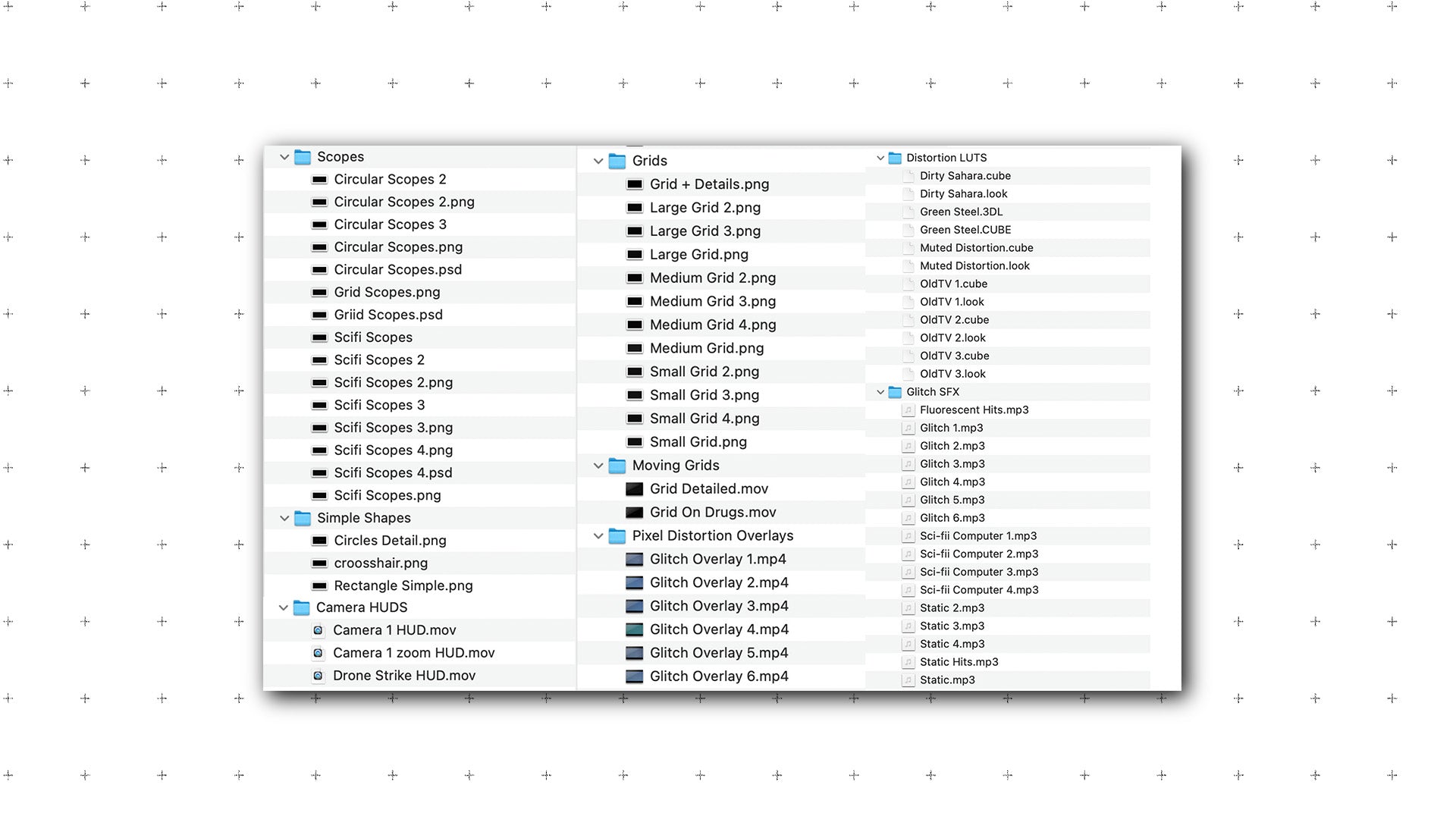Image resolution: width=1456 pixels, height=819 pixels.
Task: Collapse the Moving Grids folder chevron
Action: [x=598, y=466]
